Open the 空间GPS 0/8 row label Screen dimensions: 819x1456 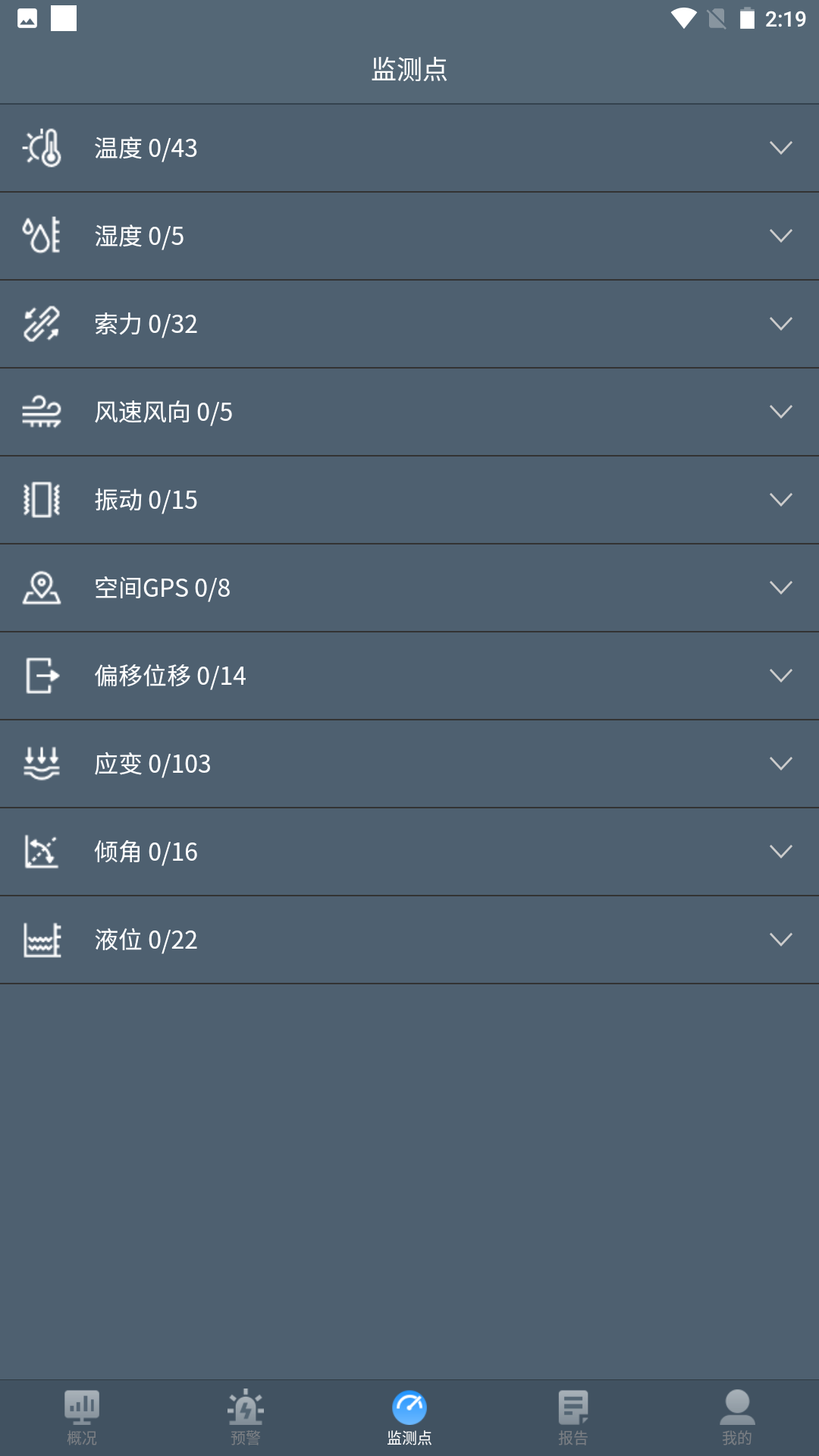pyautogui.click(x=162, y=588)
